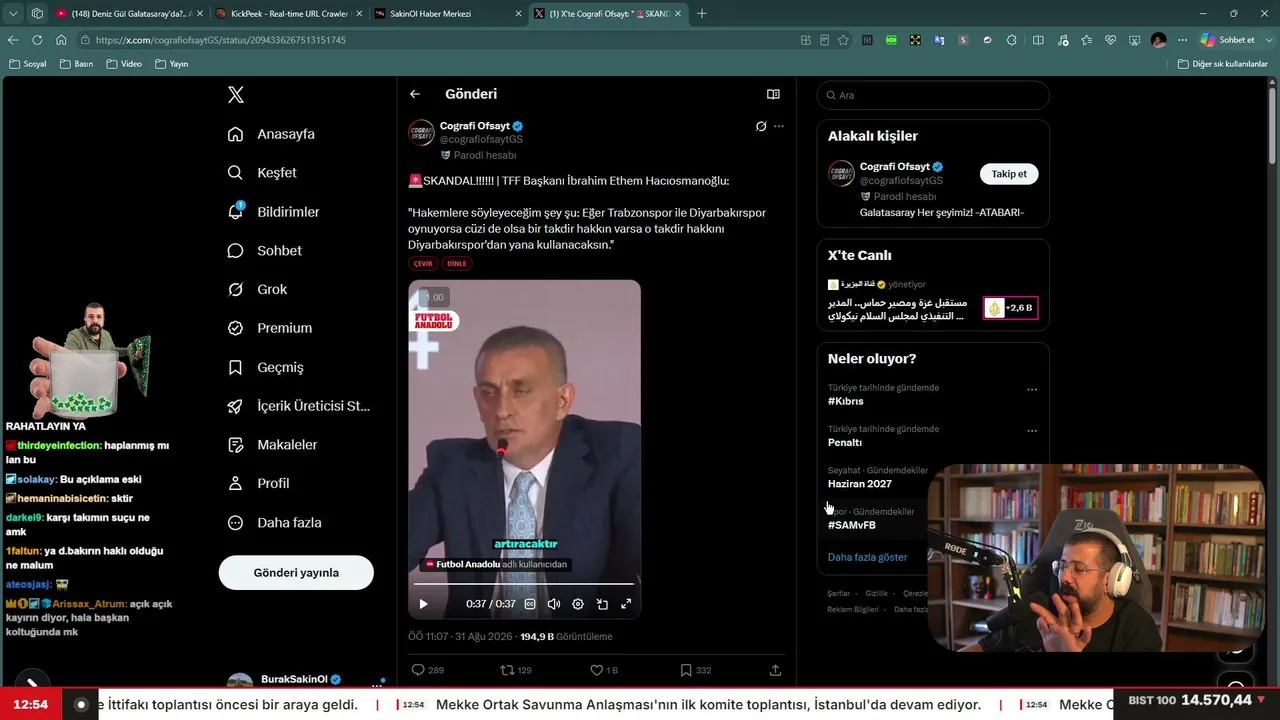Switch to the KickPeek Real-time URL Crawler tab
The width and height of the screenshot is (1280, 720).
click(288, 14)
